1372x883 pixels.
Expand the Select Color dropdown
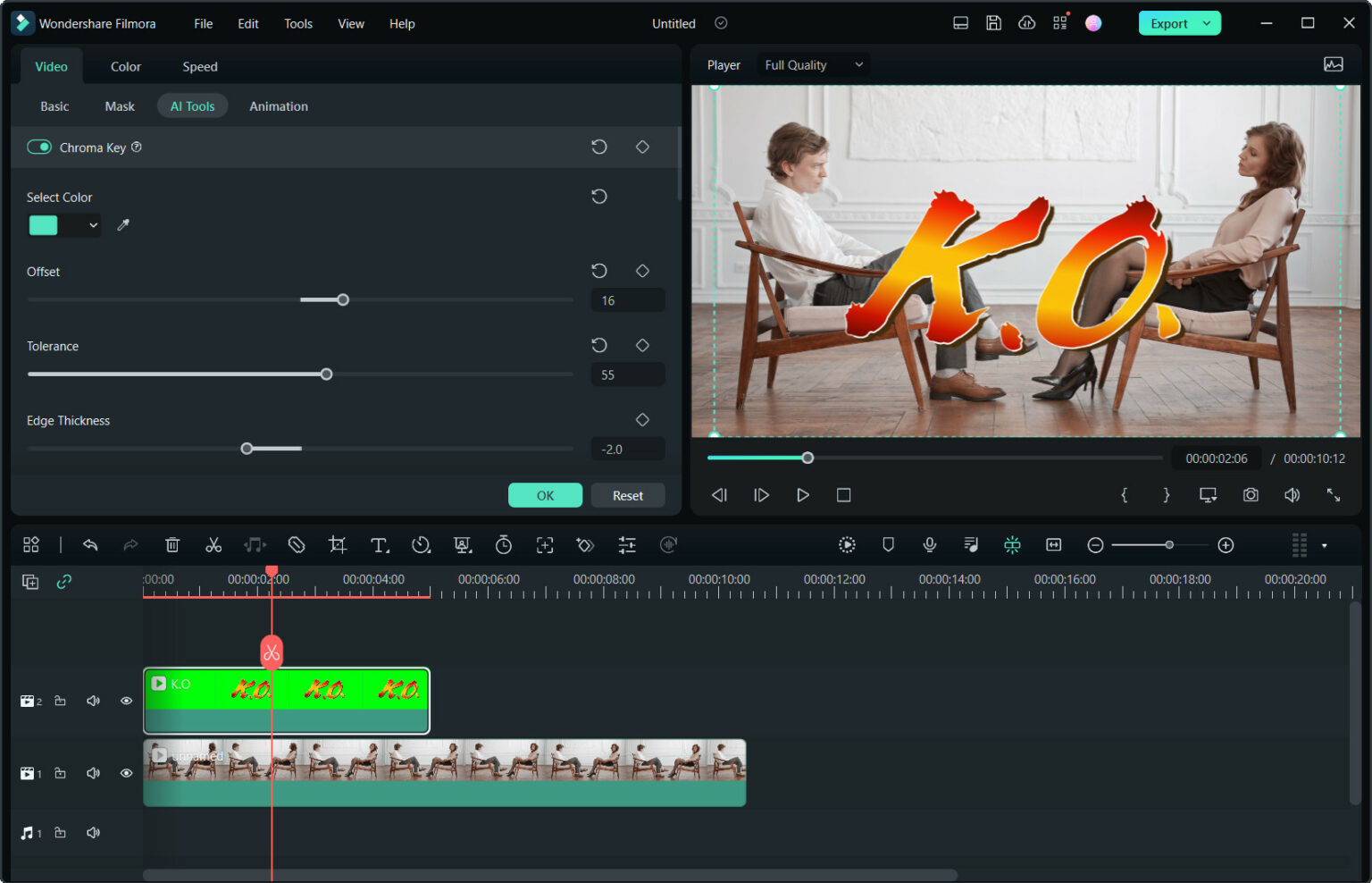pyautogui.click(x=92, y=225)
